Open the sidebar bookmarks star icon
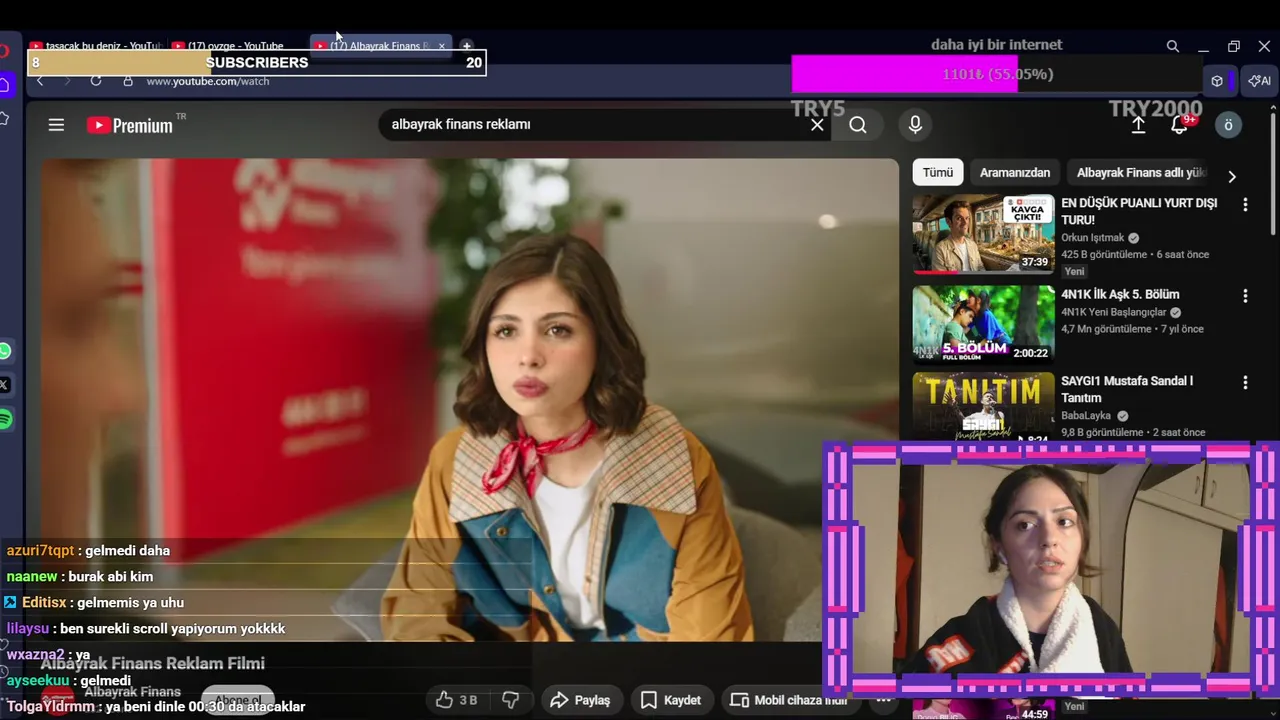Screen dimensions: 1280x720 (5, 118)
